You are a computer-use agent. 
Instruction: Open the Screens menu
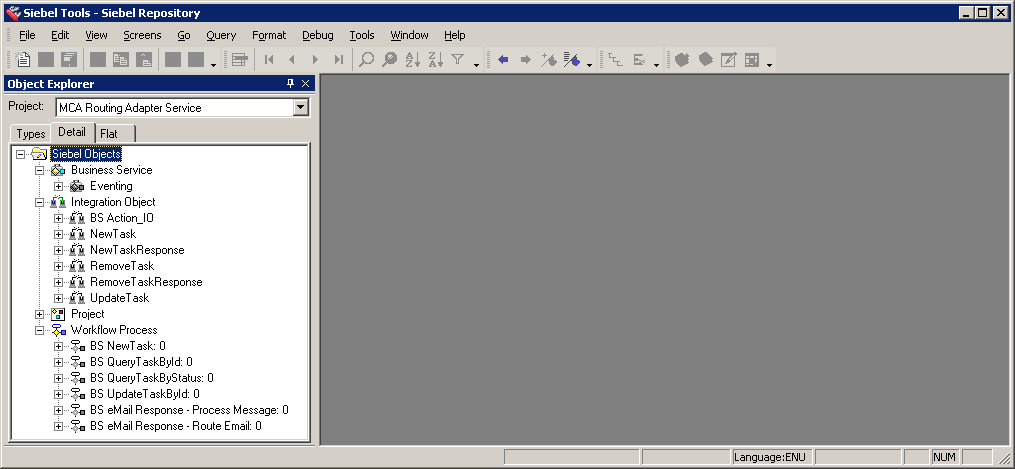point(142,35)
